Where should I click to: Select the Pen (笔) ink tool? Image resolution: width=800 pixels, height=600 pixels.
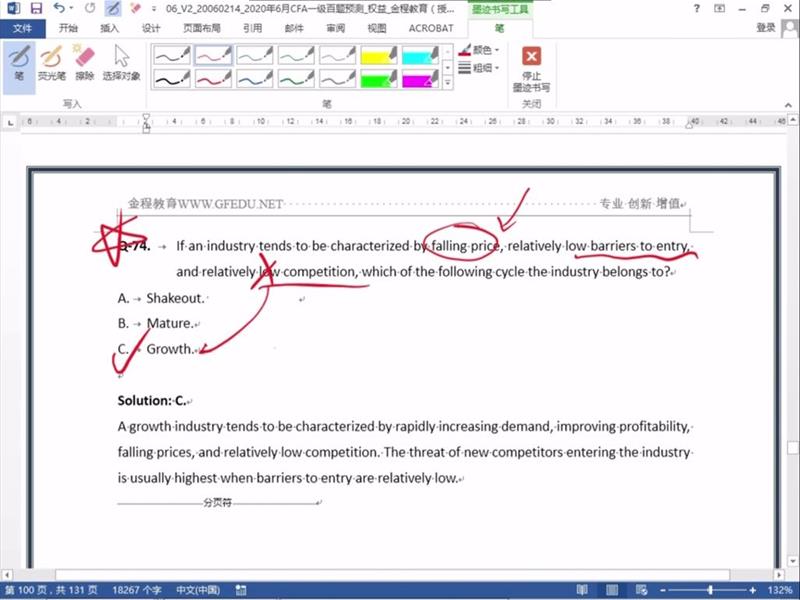click(x=19, y=62)
